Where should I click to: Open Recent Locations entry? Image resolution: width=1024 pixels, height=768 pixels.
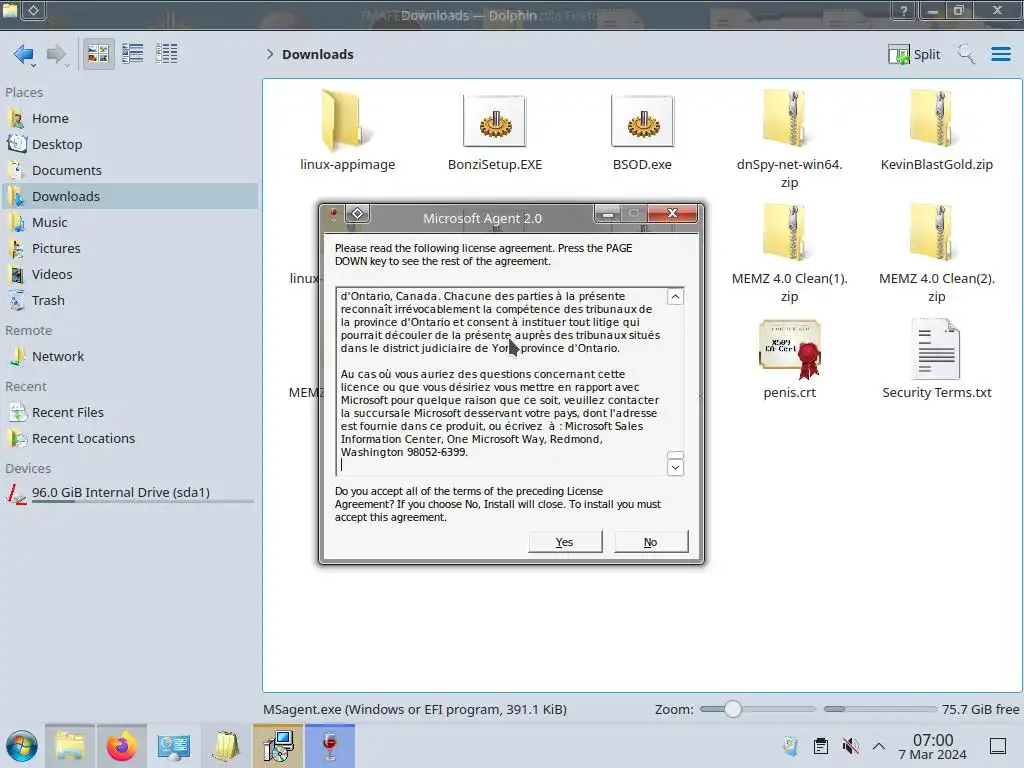(x=130, y=438)
